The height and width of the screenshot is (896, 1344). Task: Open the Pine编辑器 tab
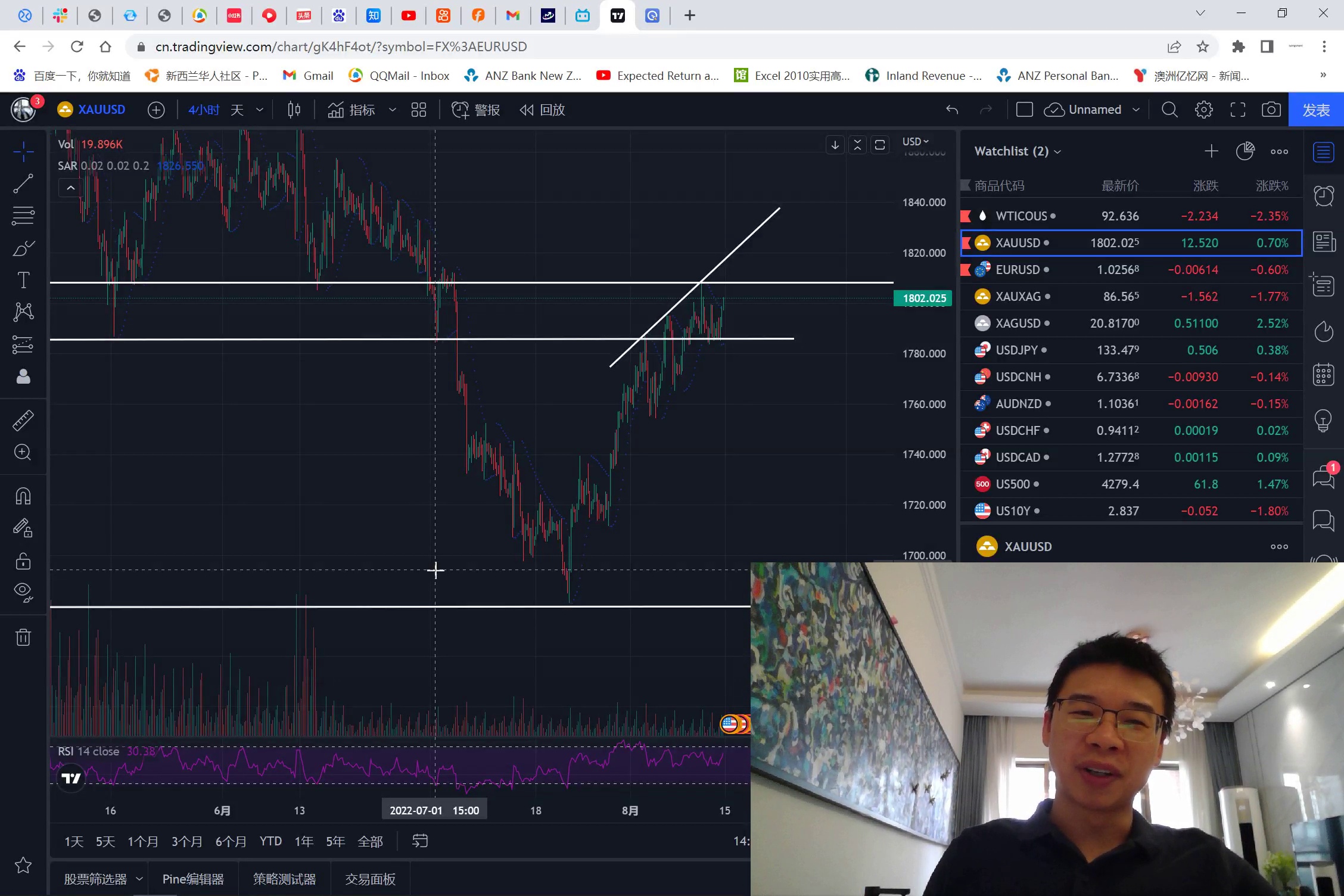(193, 879)
